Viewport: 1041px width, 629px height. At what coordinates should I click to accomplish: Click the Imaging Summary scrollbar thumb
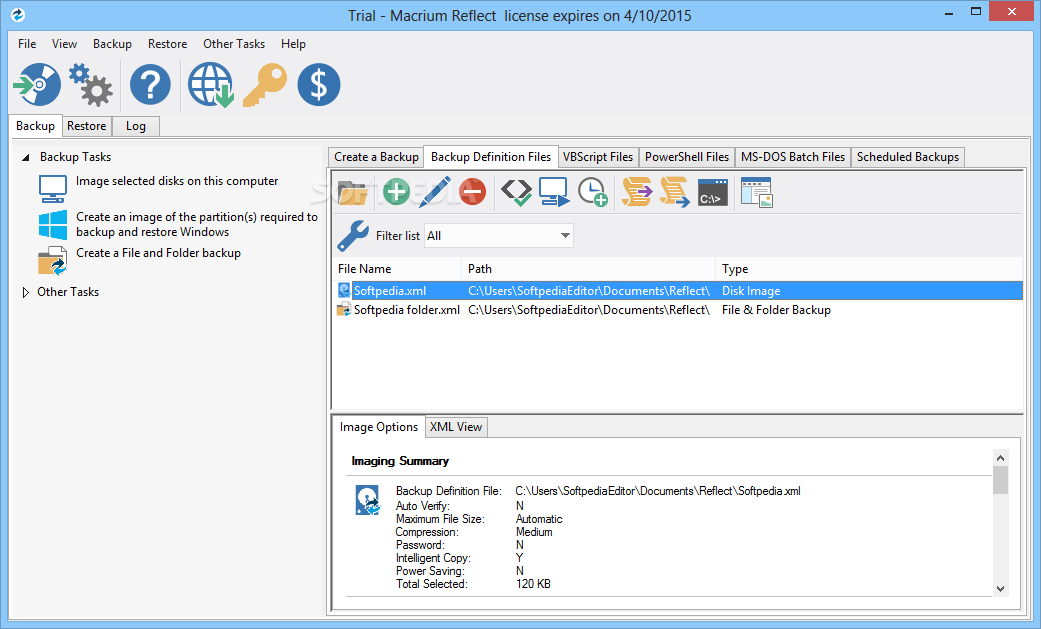(x=1001, y=480)
